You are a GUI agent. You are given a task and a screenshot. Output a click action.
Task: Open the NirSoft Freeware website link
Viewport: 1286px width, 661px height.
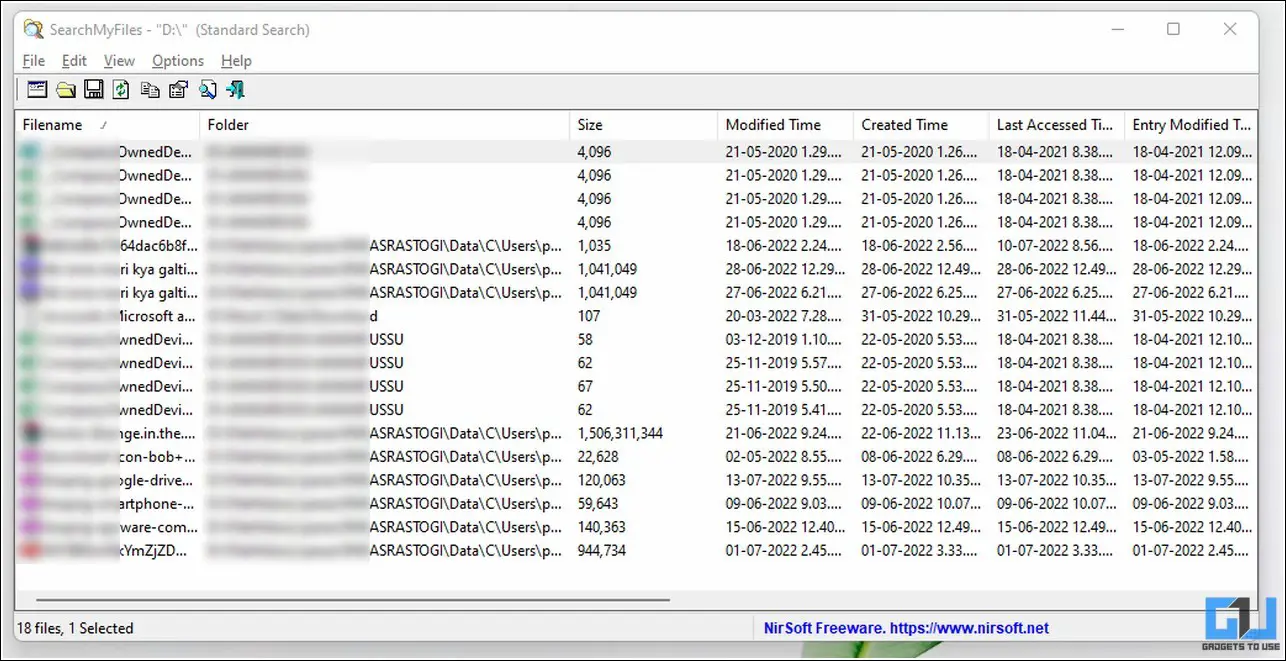(x=906, y=628)
